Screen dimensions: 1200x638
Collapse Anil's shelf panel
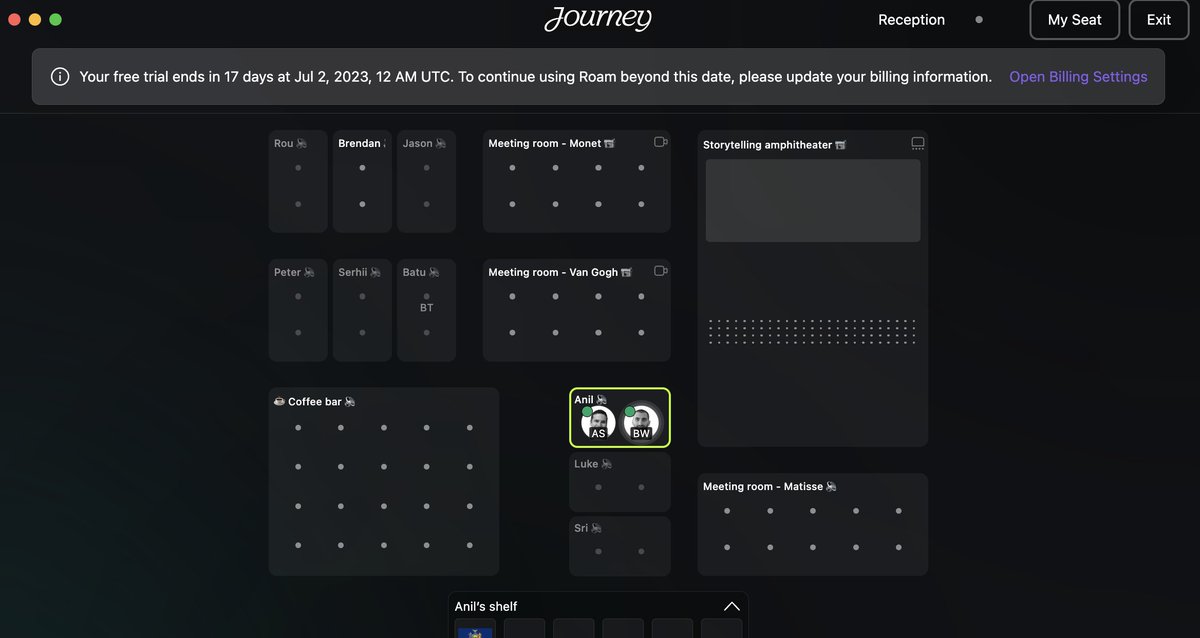click(731, 605)
